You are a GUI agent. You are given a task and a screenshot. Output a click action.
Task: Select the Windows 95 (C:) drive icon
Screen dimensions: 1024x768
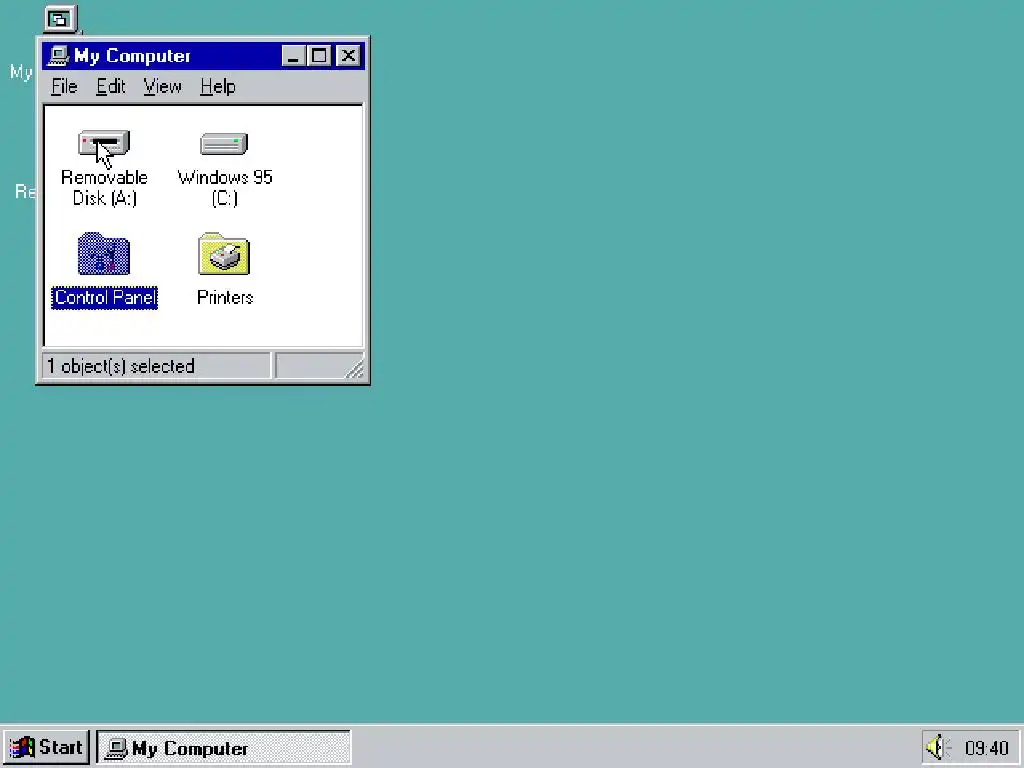[224, 144]
